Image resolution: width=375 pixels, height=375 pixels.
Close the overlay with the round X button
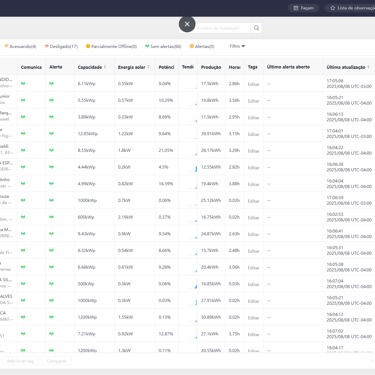click(x=187, y=24)
